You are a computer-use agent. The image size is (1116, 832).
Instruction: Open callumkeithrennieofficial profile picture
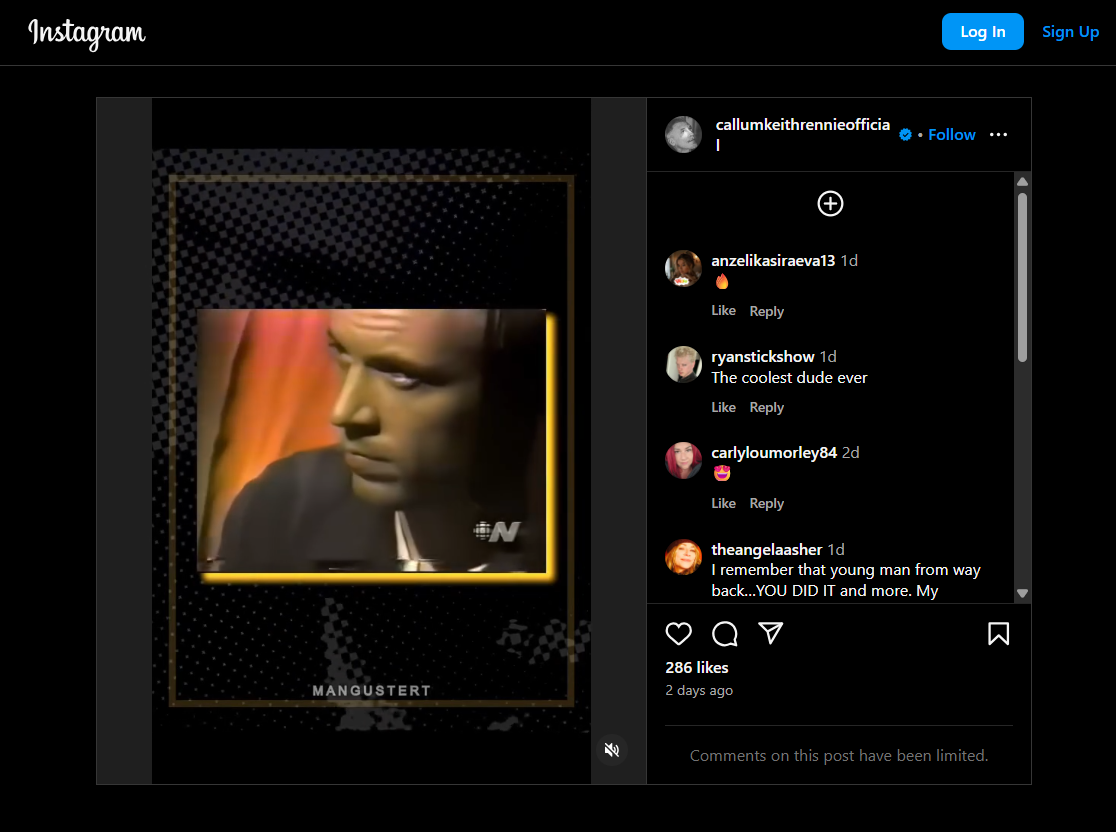click(683, 135)
